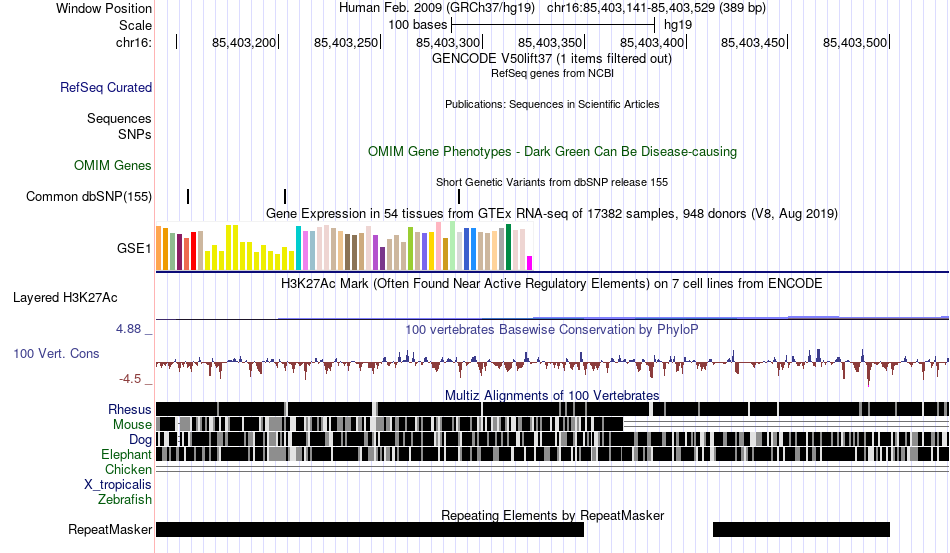Click Multiz Alignments of 100 Vertebrates title
Viewport: 950px width, 553px height.
[x=552, y=396]
